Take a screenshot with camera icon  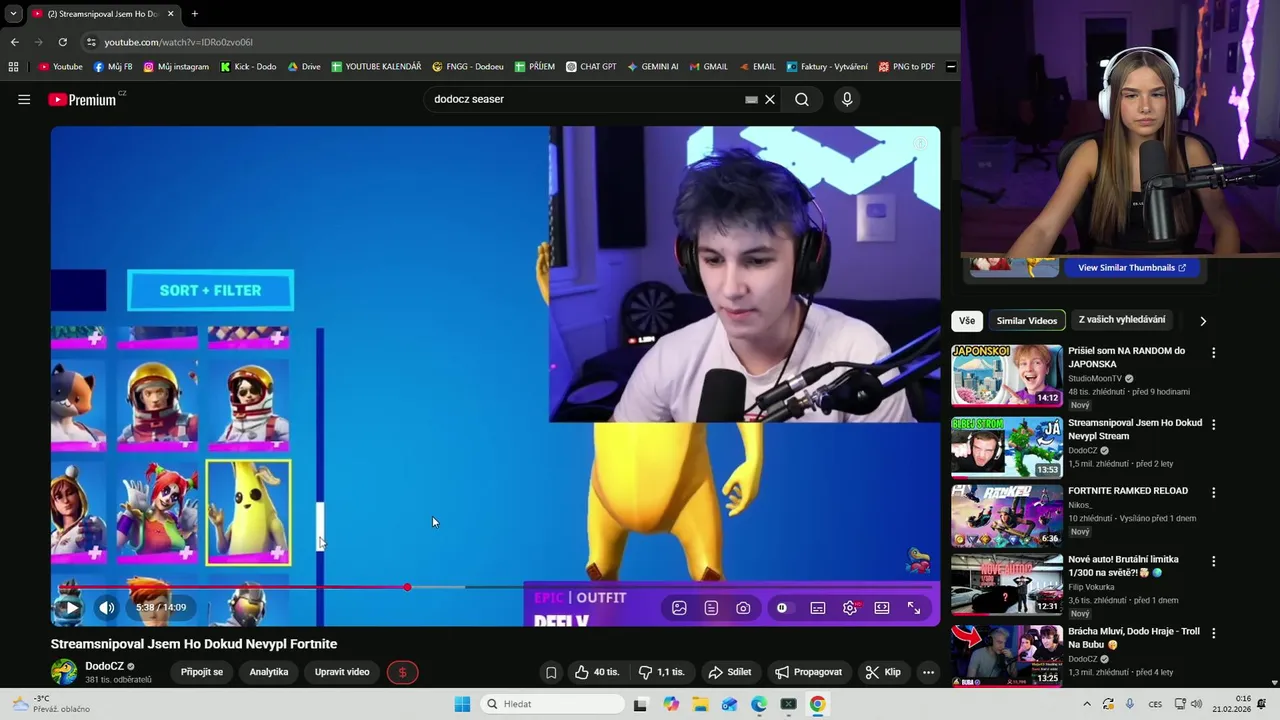(x=743, y=607)
